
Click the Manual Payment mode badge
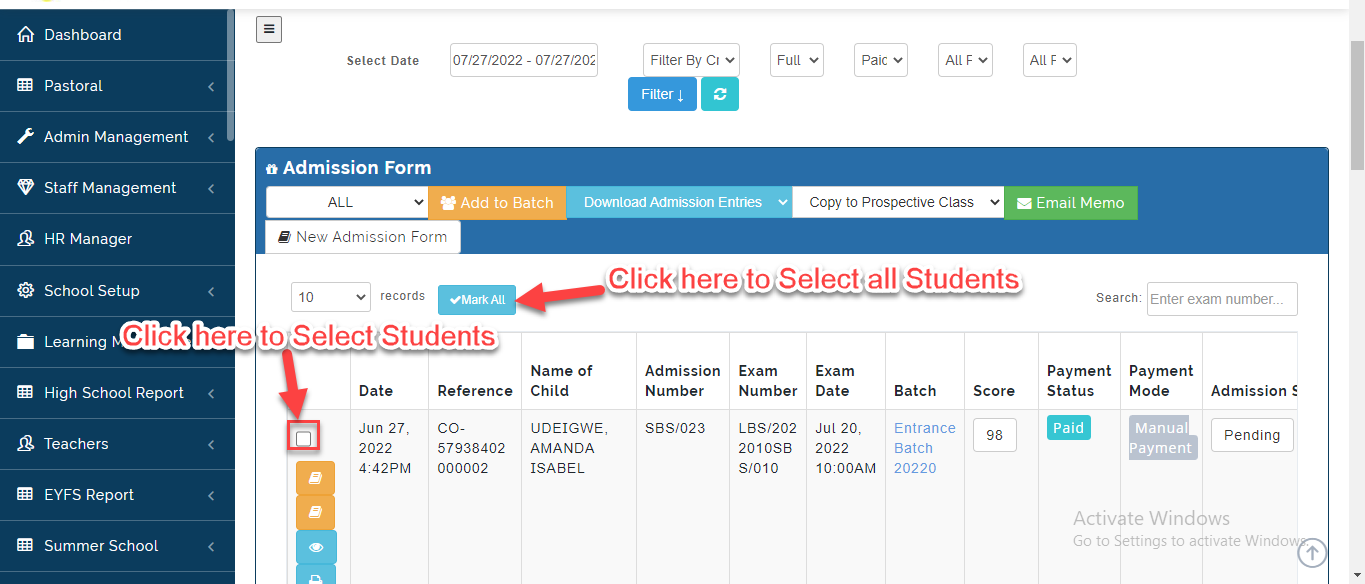coord(1161,438)
